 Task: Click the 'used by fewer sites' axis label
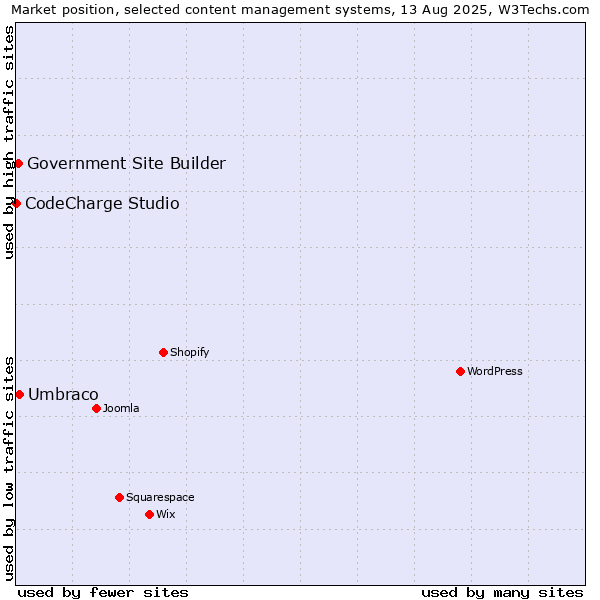[103, 593]
